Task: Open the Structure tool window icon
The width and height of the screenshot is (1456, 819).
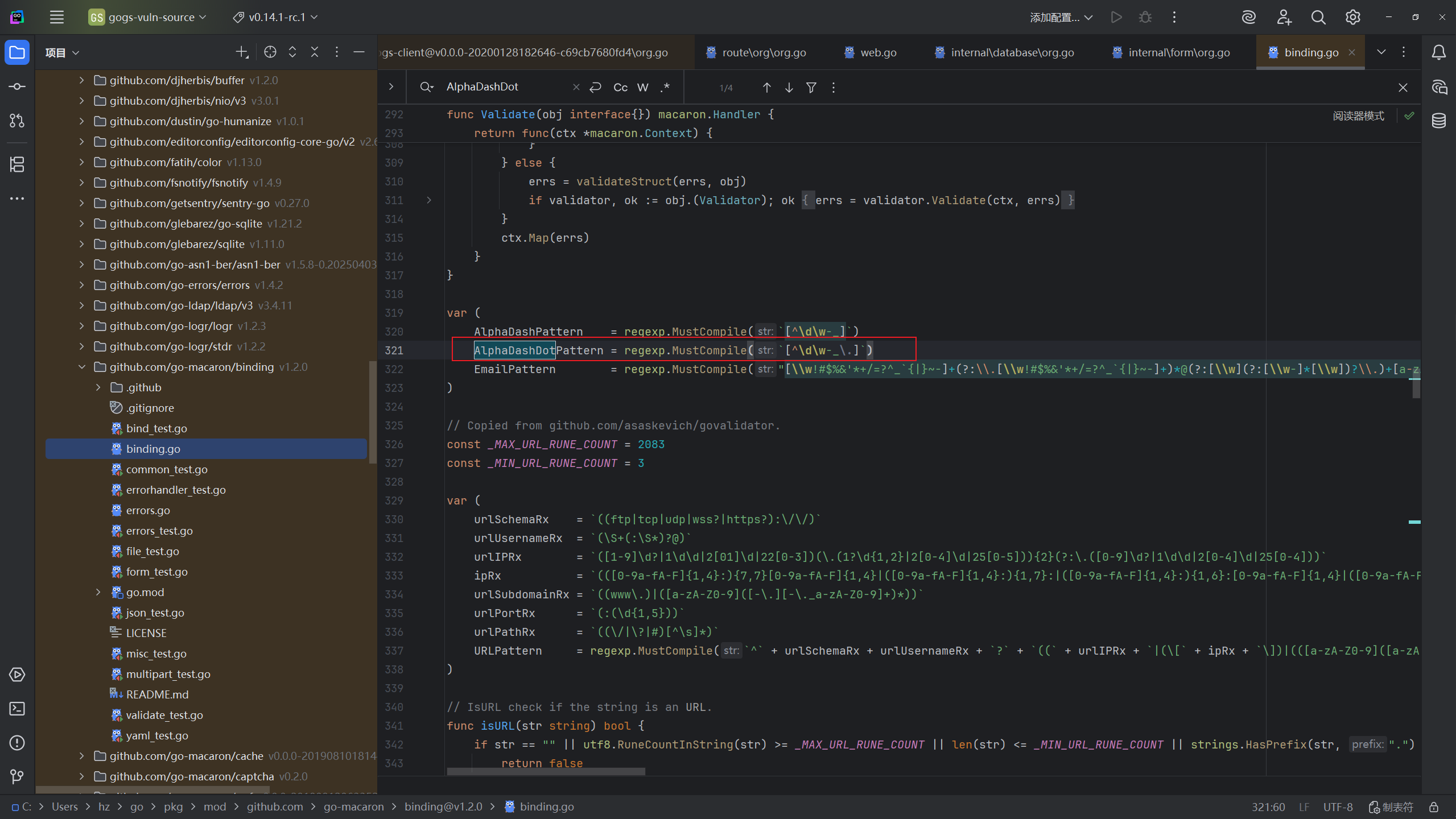Action: point(17,164)
